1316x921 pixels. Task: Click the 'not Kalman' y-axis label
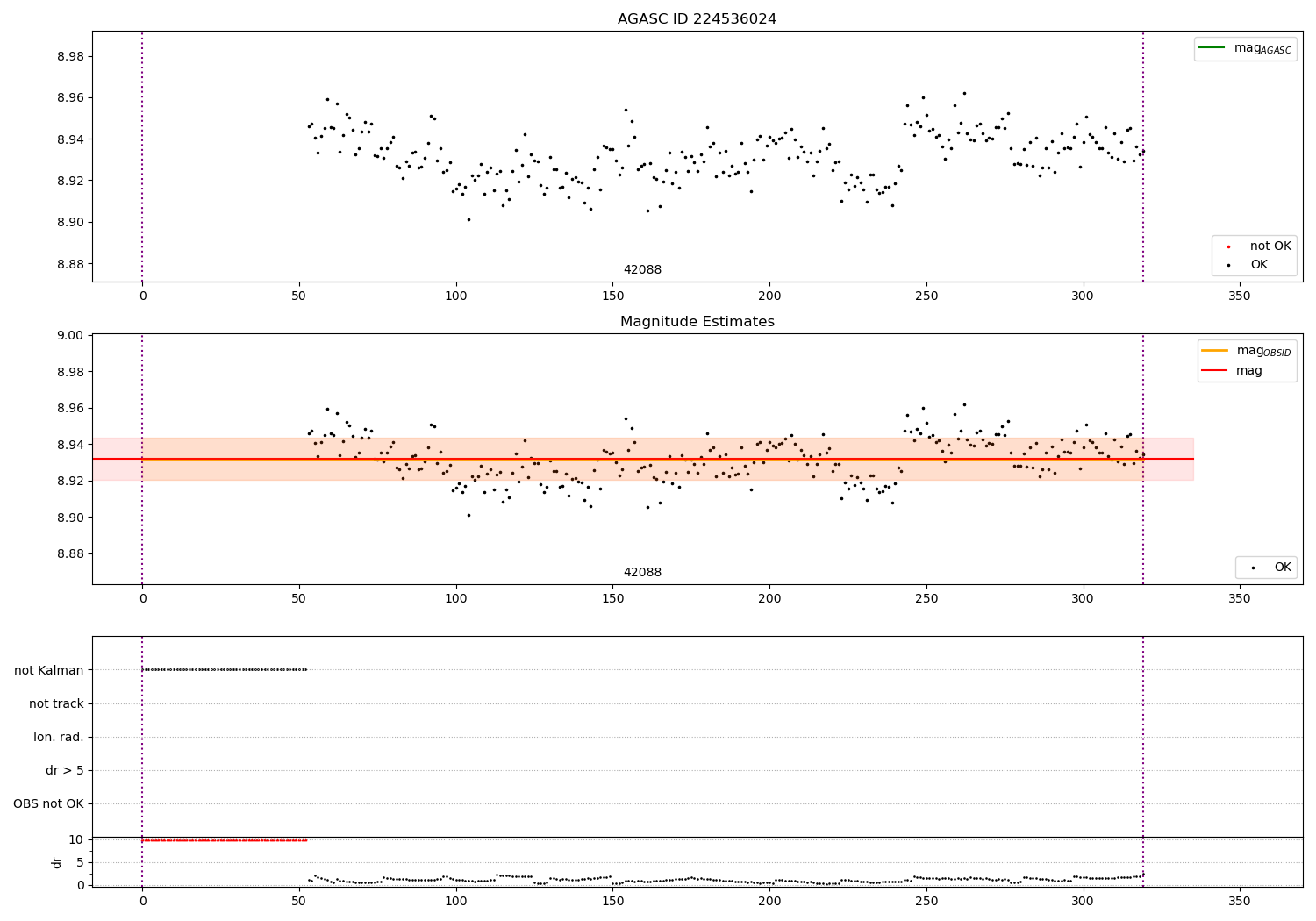49,670
